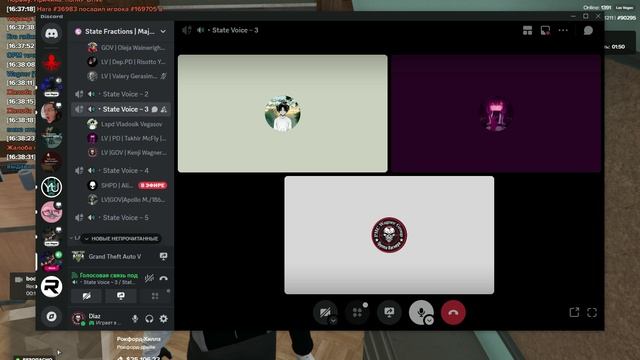Image resolution: width=640 pixels, height=360 pixels.
Task: Turn on camera from the sidebar panel
Action: [87, 296]
